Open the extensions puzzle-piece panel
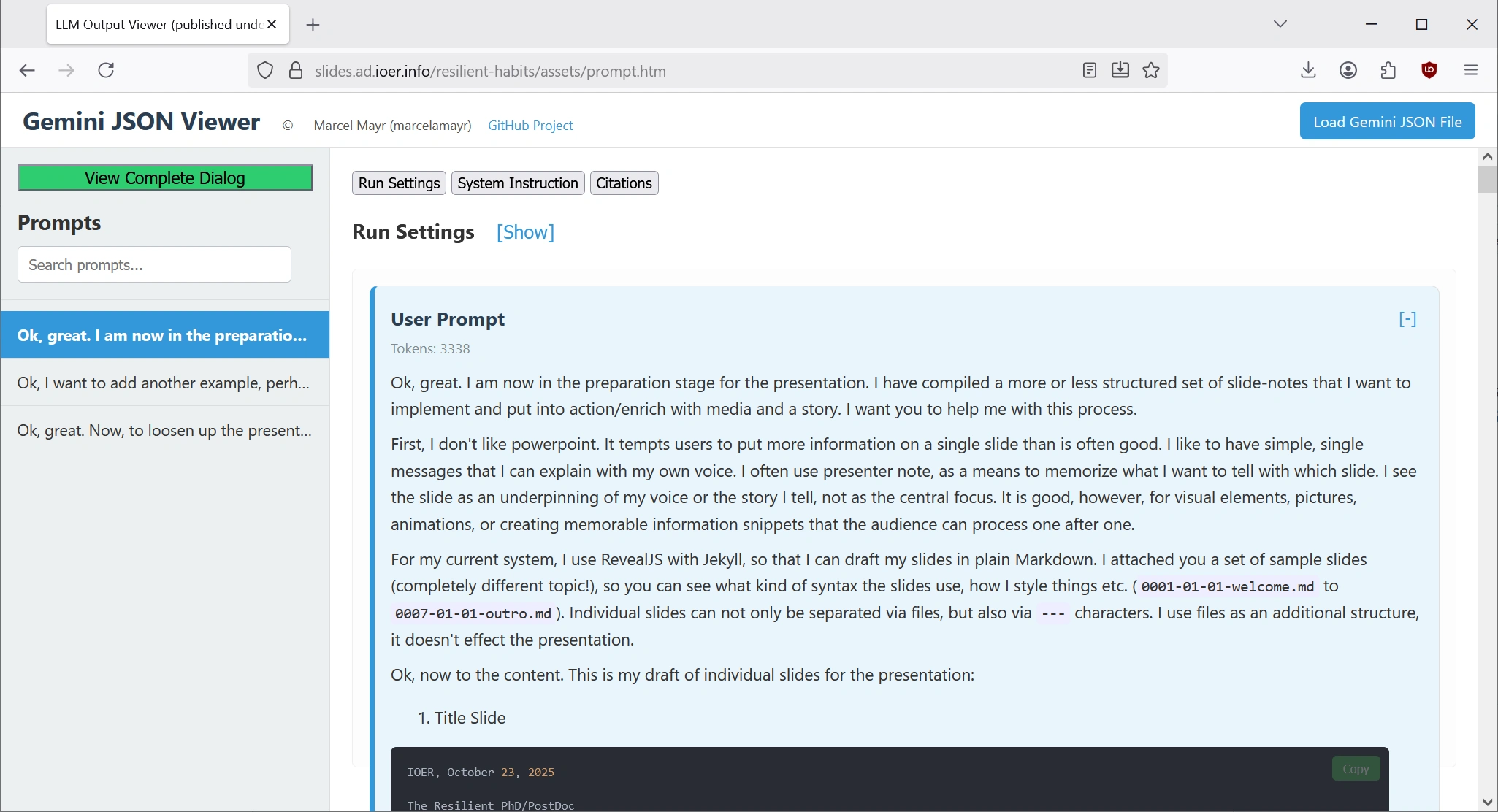The height and width of the screenshot is (812, 1498). [1388, 69]
